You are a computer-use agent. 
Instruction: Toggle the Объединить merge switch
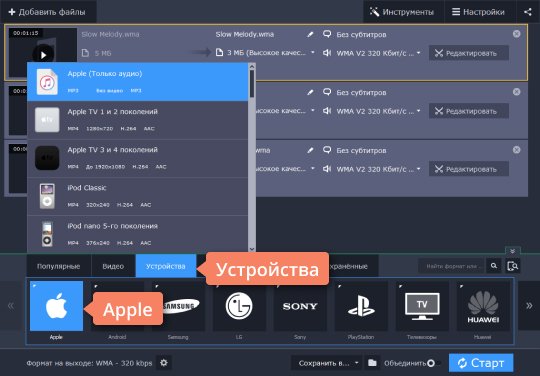[x=433, y=363]
